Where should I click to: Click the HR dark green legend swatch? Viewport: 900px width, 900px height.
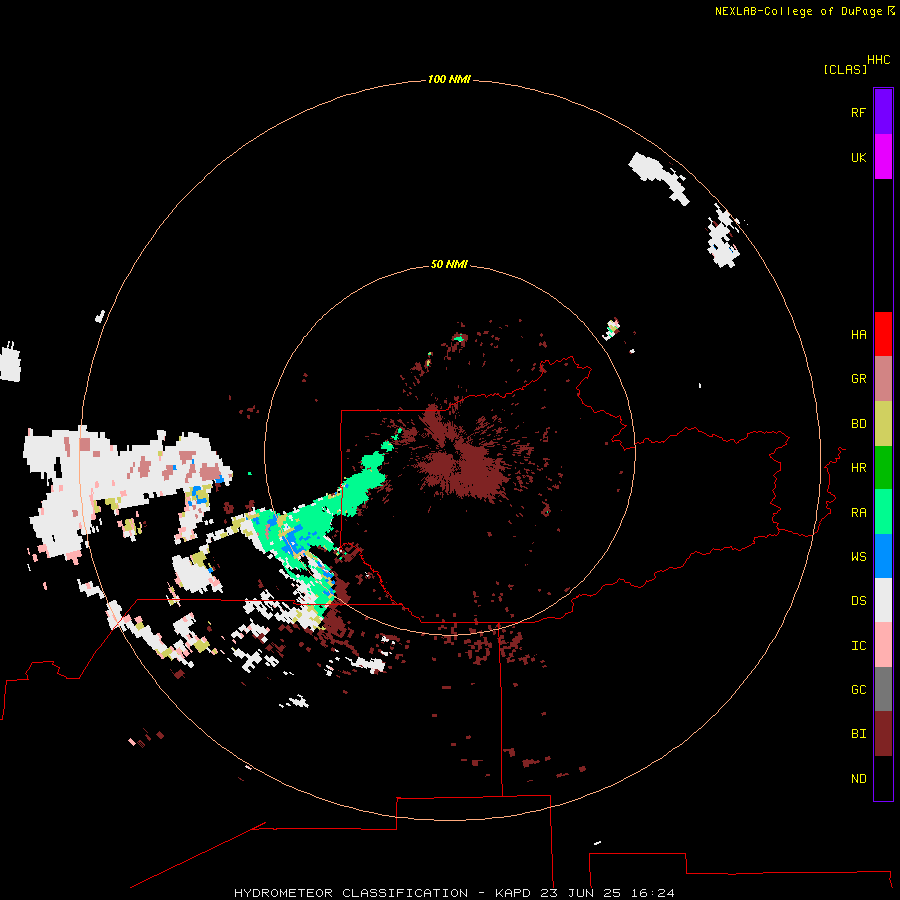tap(883, 468)
